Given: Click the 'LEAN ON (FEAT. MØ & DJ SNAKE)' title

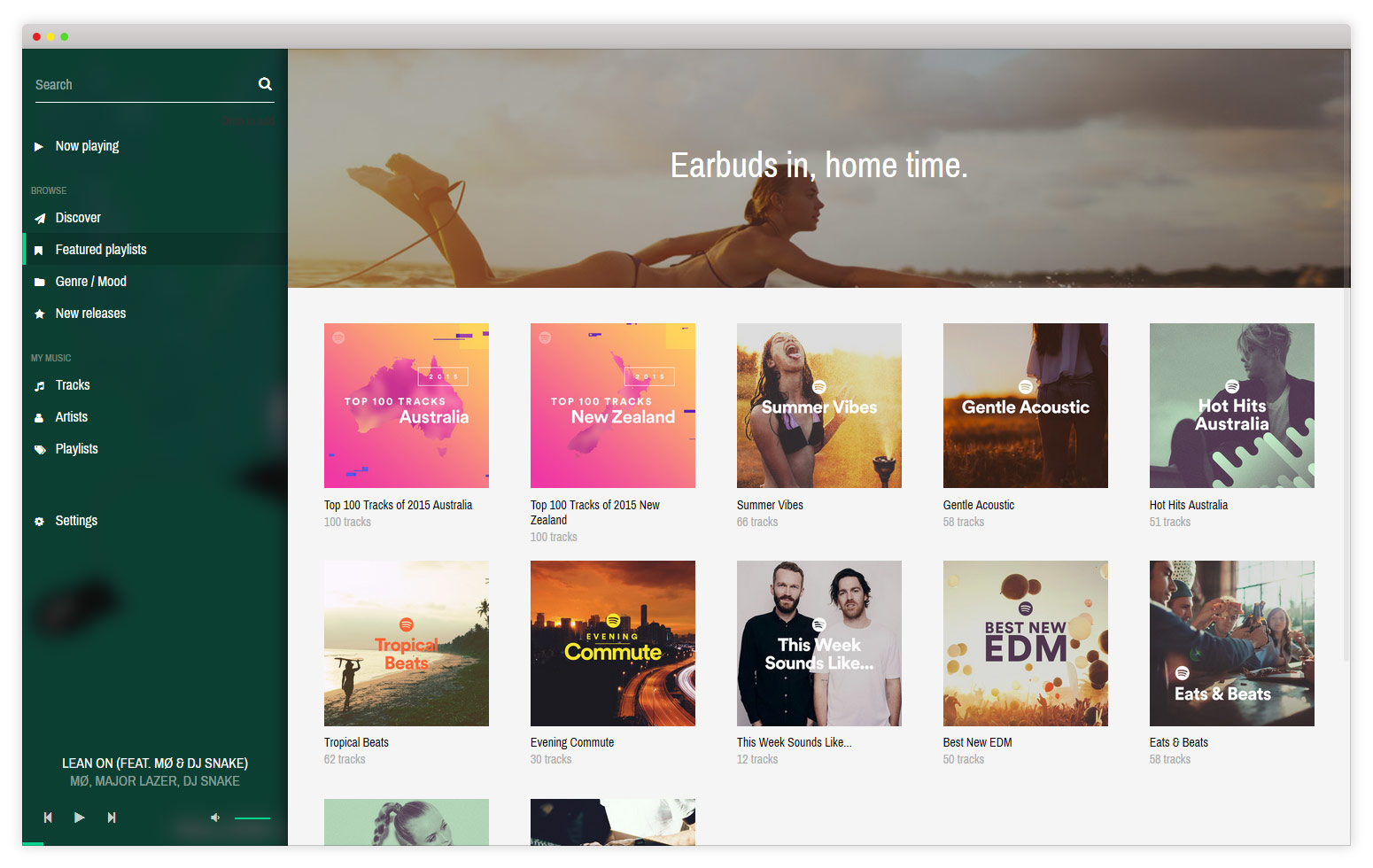Looking at the screenshot, I should 155,763.
